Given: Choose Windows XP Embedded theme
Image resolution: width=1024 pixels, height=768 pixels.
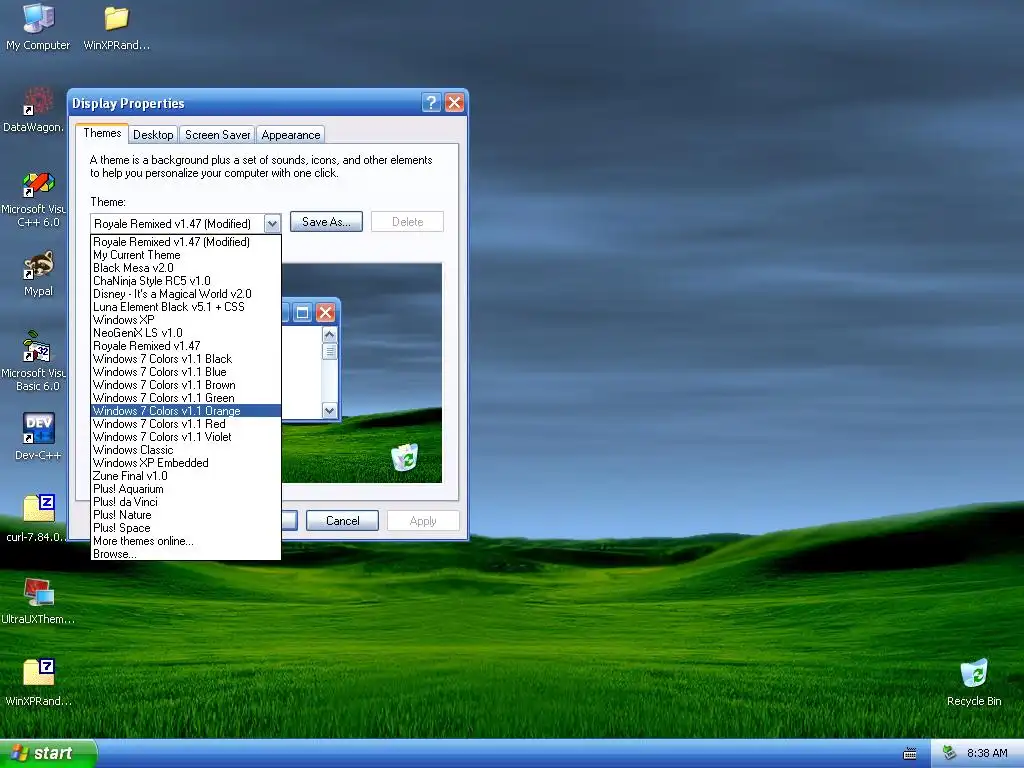Looking at the screenshot, I should point(185,463).
